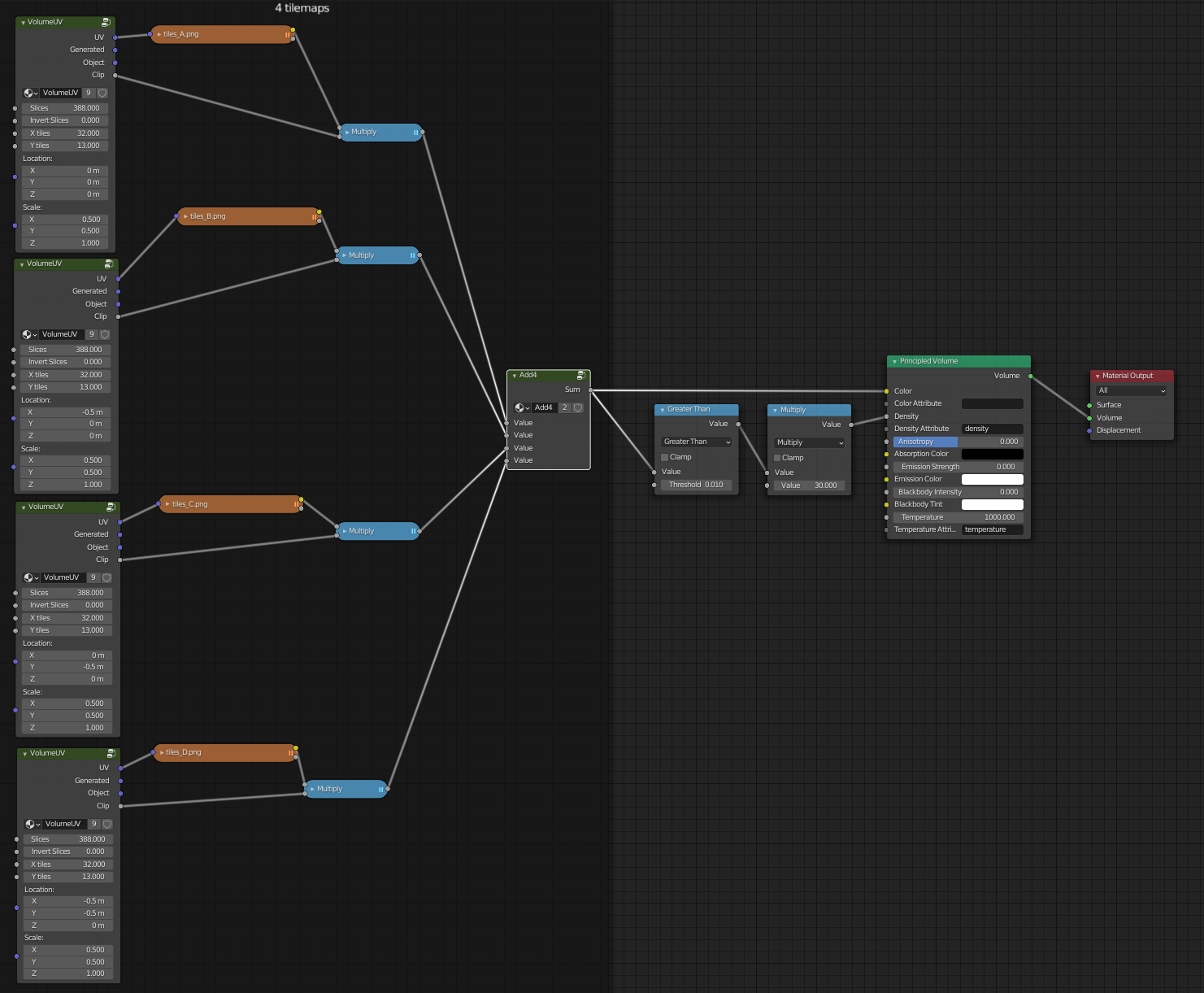Collapse the Principled Volume node header
This screenshot has width=1204, height=993.
click(x=894, y=361)
